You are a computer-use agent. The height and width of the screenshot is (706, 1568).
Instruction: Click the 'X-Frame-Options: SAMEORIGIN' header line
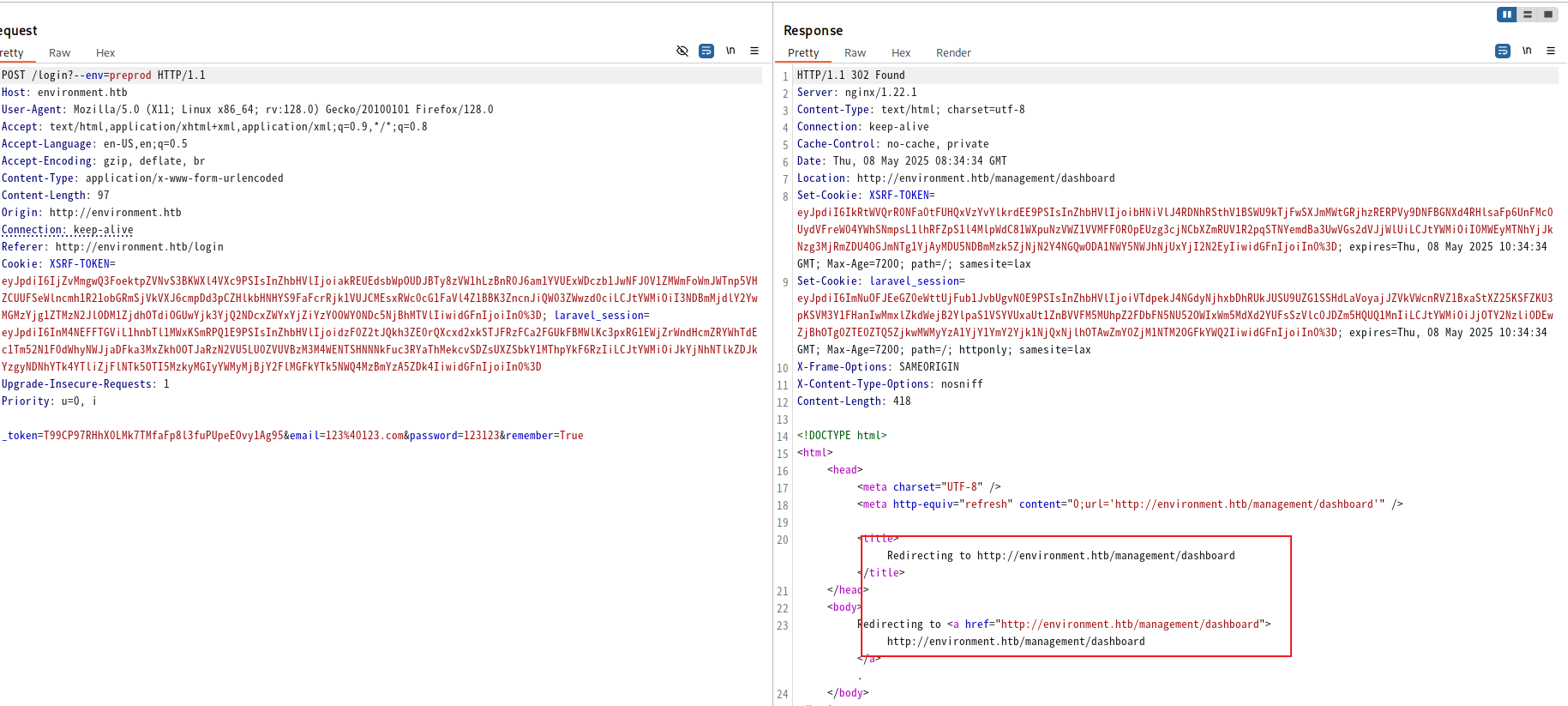(x=878, y=367)
